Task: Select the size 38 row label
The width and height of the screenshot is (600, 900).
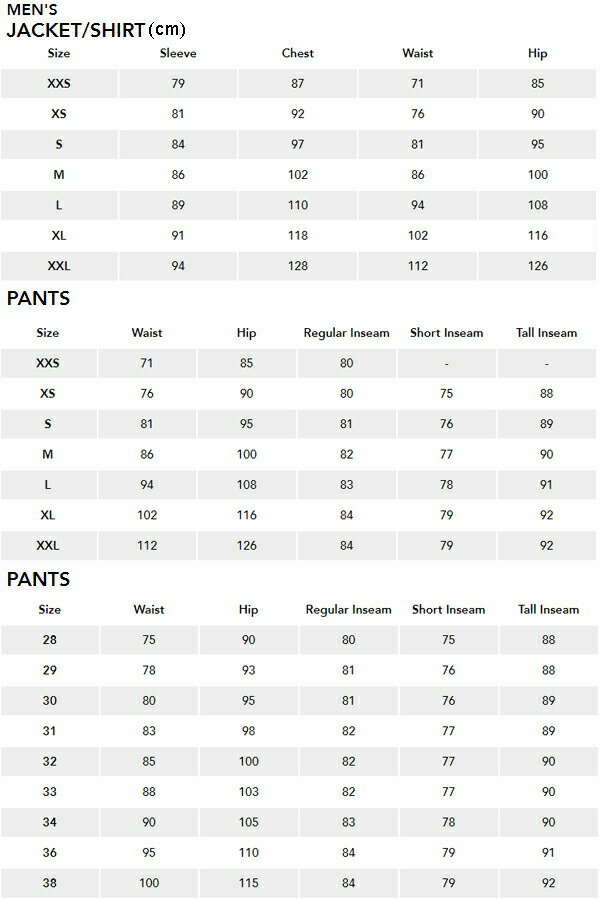Action: [x=50, y=883]
